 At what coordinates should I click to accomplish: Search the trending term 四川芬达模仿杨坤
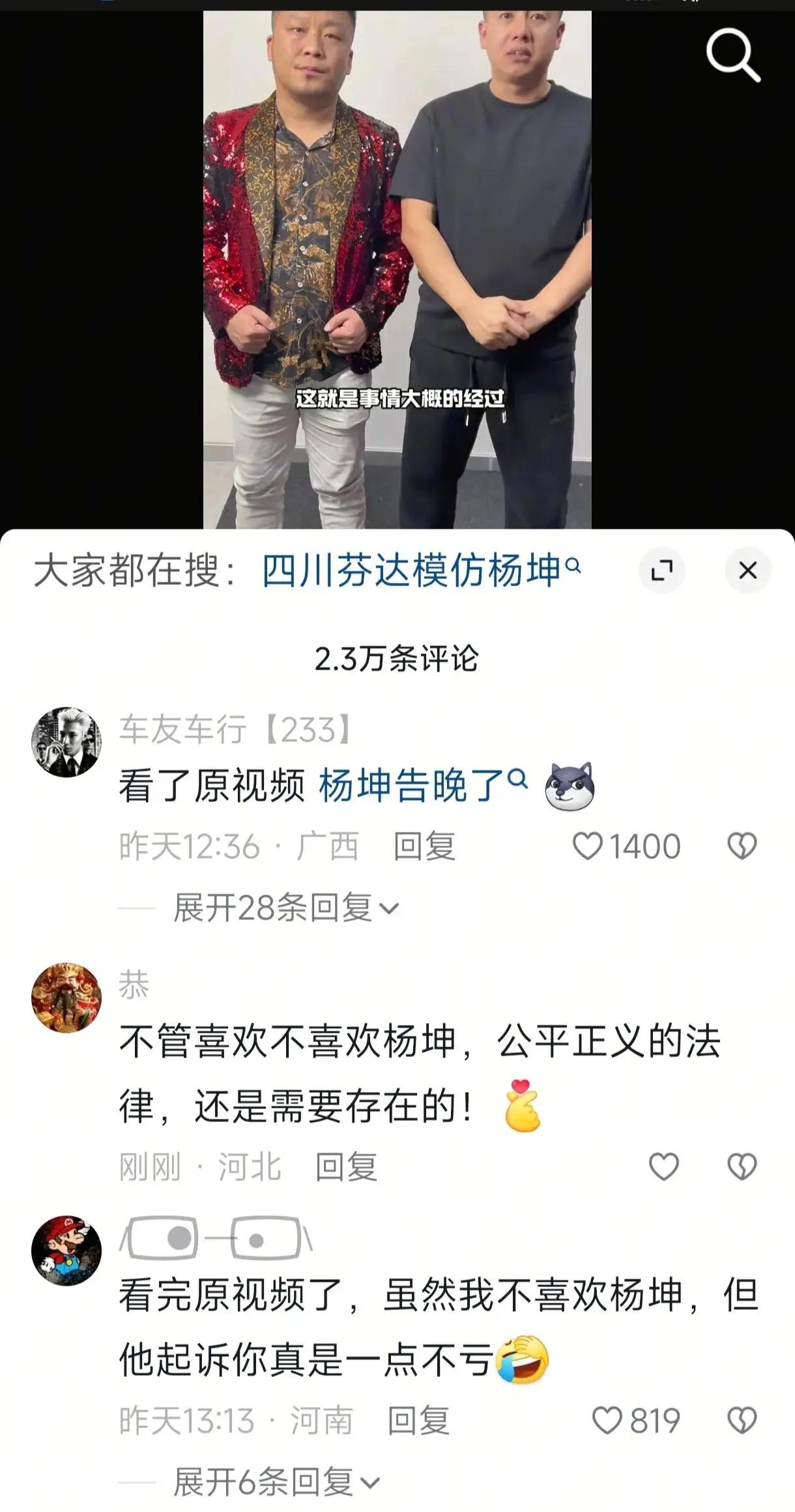click(x=421, y=571)
